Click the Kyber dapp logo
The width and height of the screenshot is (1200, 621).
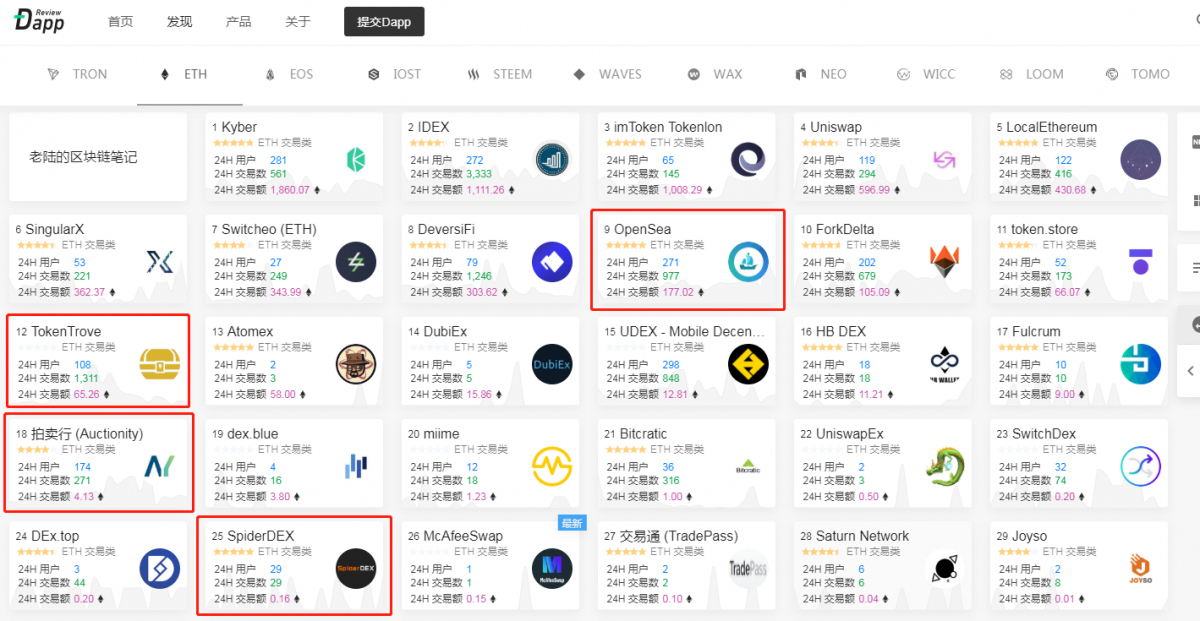(x=355, y=159)
